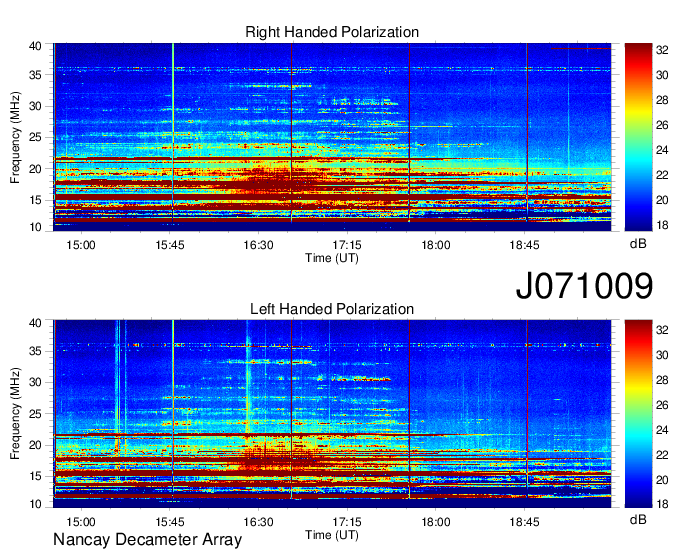The image size is (680, 552).
Task: Click the "20" frequency tick on Left Handed plot
Action: click(x=36, y=445)
